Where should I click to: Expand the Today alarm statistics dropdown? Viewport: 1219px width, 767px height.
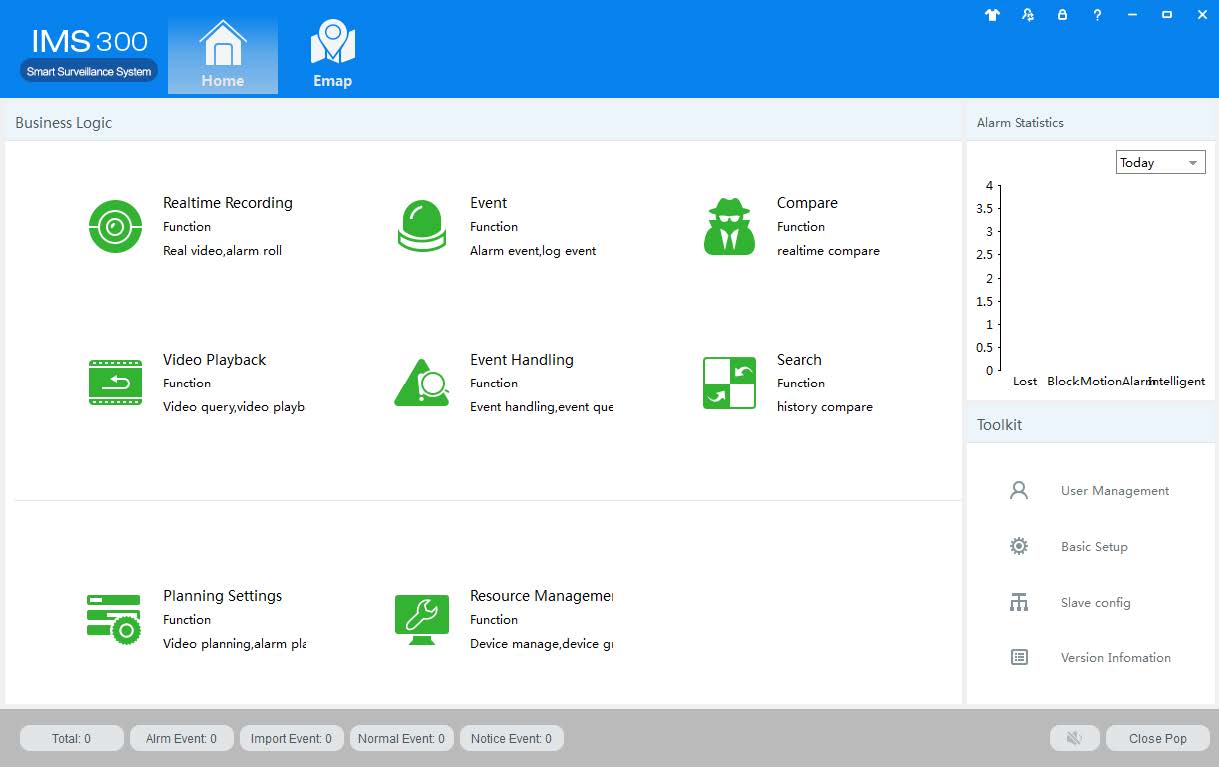(1160, 162)
